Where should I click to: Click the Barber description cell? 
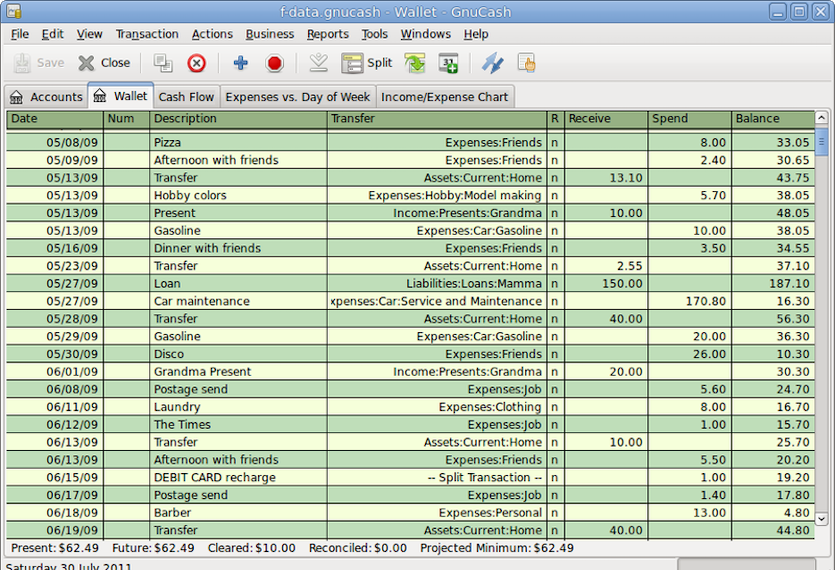[x=239, y=512]
